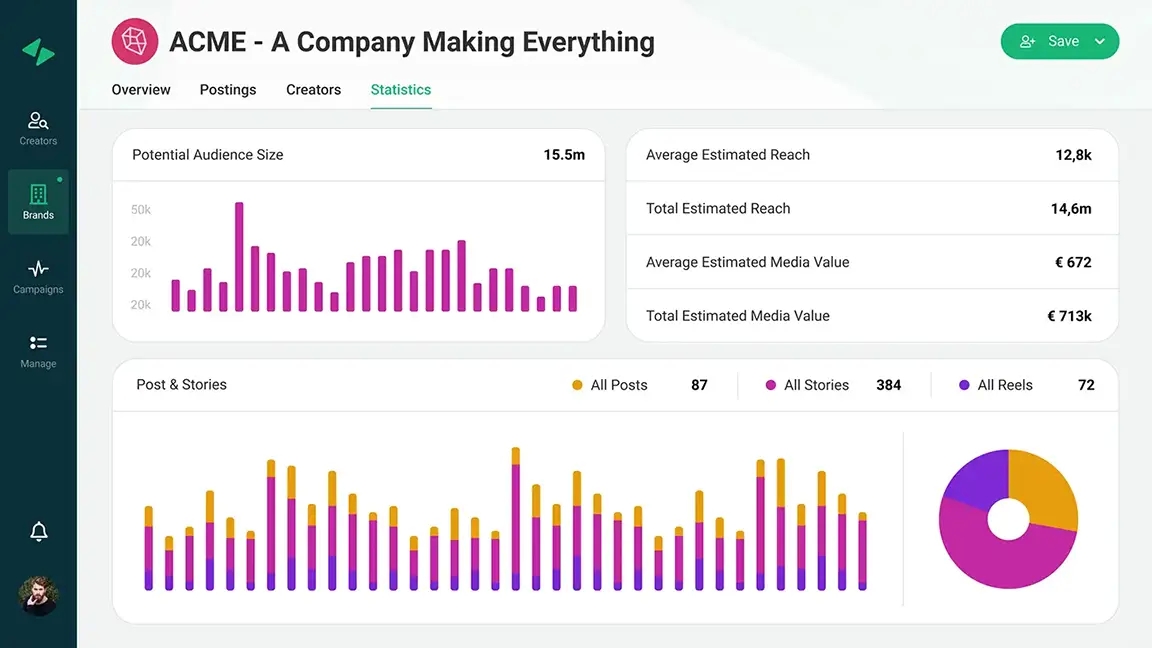Open Campaigns from the sidebar

(x=38, y=269)
